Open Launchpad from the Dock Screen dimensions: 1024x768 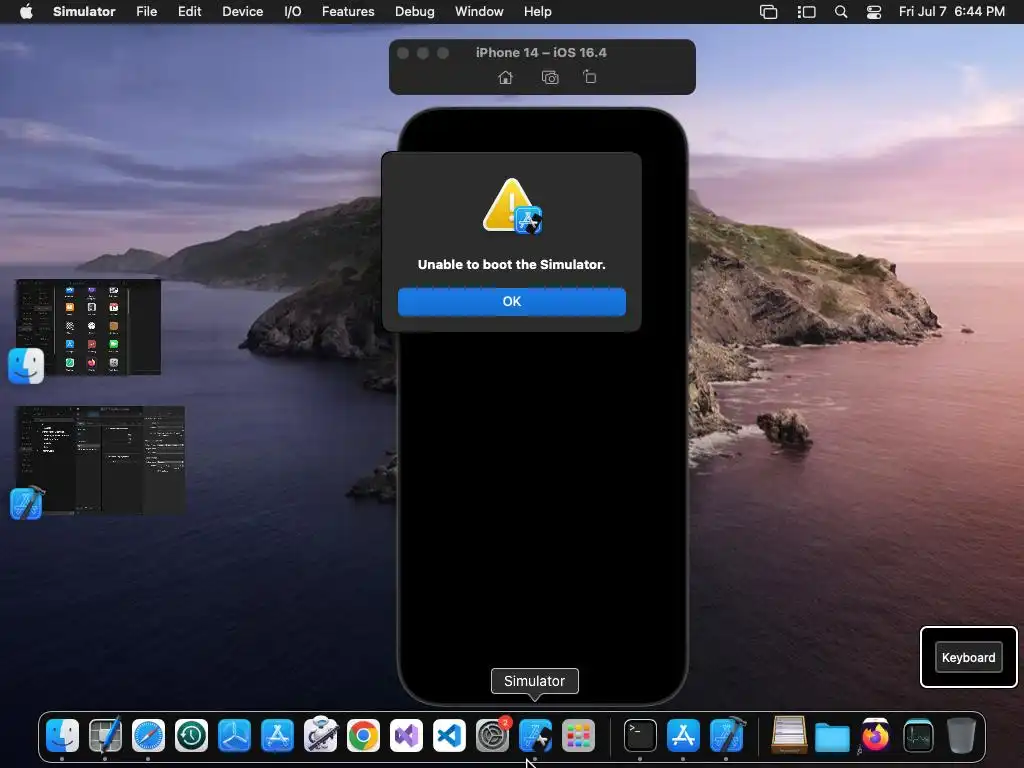pyautogui.click(x=579, y=735)
